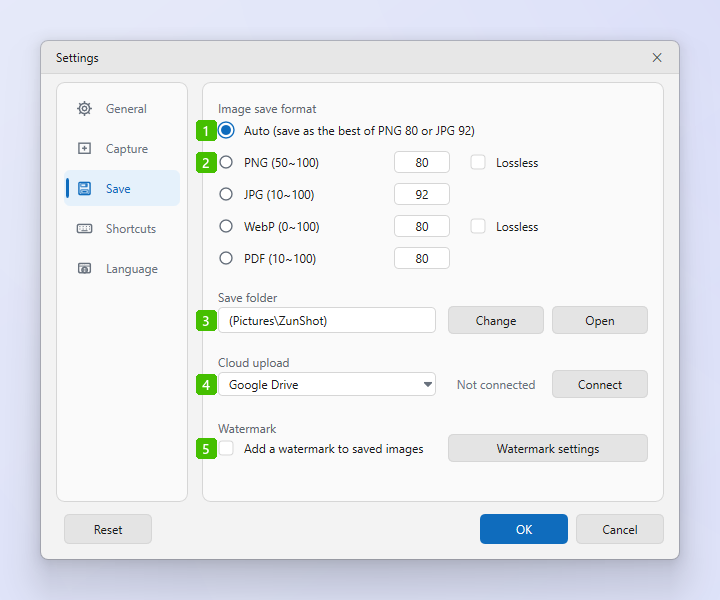Select the WebP (0~100) radio option

coord(226,226)
